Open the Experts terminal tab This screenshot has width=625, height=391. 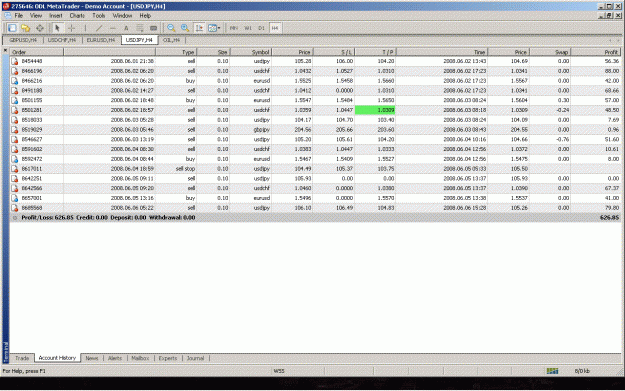(x=168, y=358)
